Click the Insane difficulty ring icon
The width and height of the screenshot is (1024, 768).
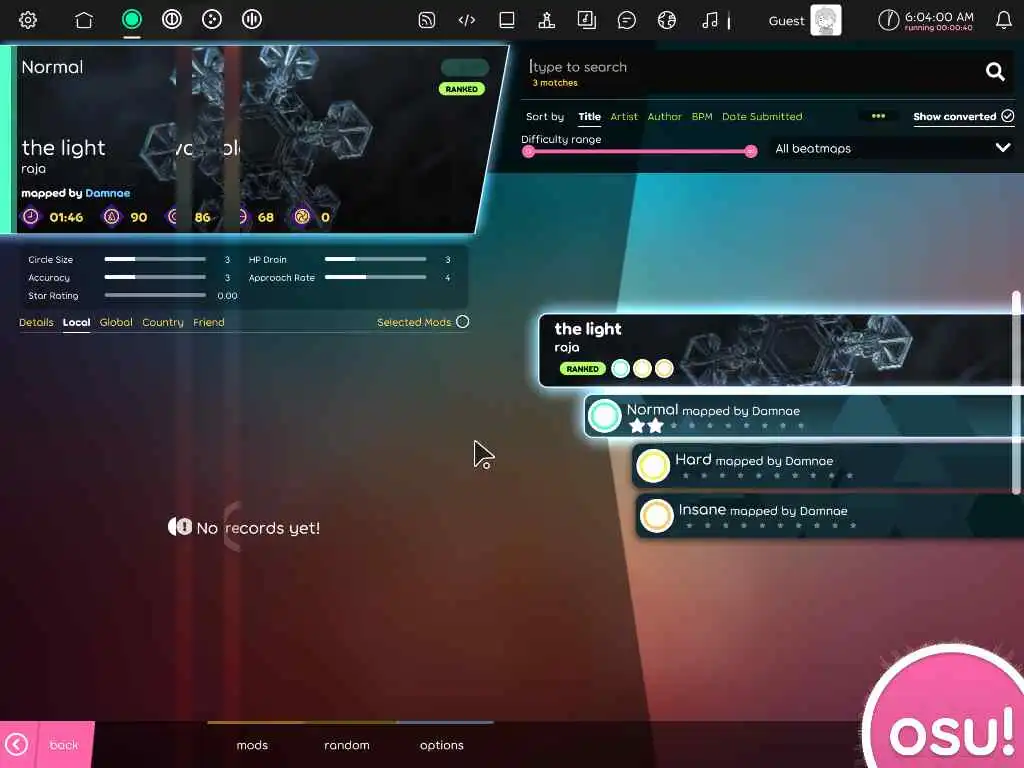tap(656, 515)
